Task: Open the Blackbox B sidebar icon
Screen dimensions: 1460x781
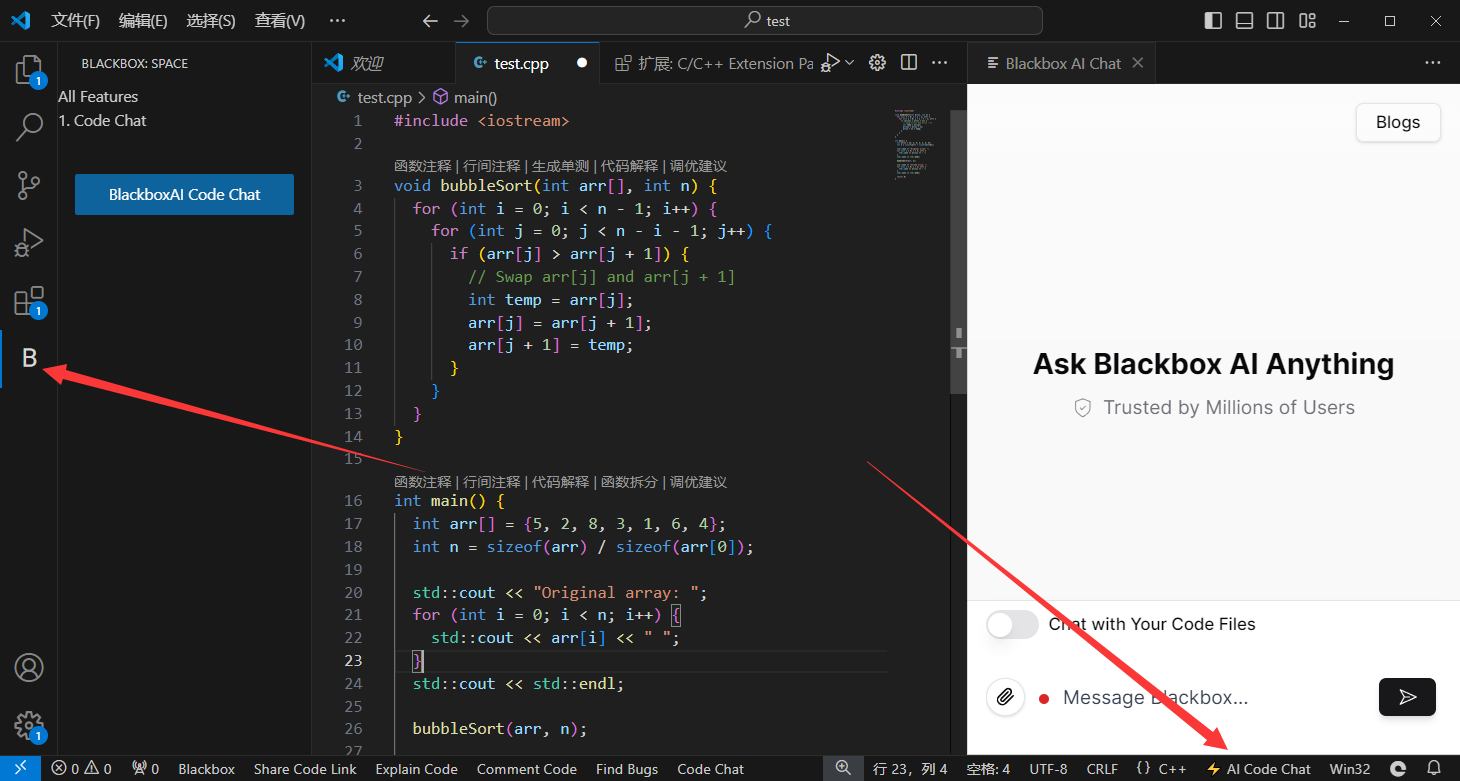Action: 29,358
